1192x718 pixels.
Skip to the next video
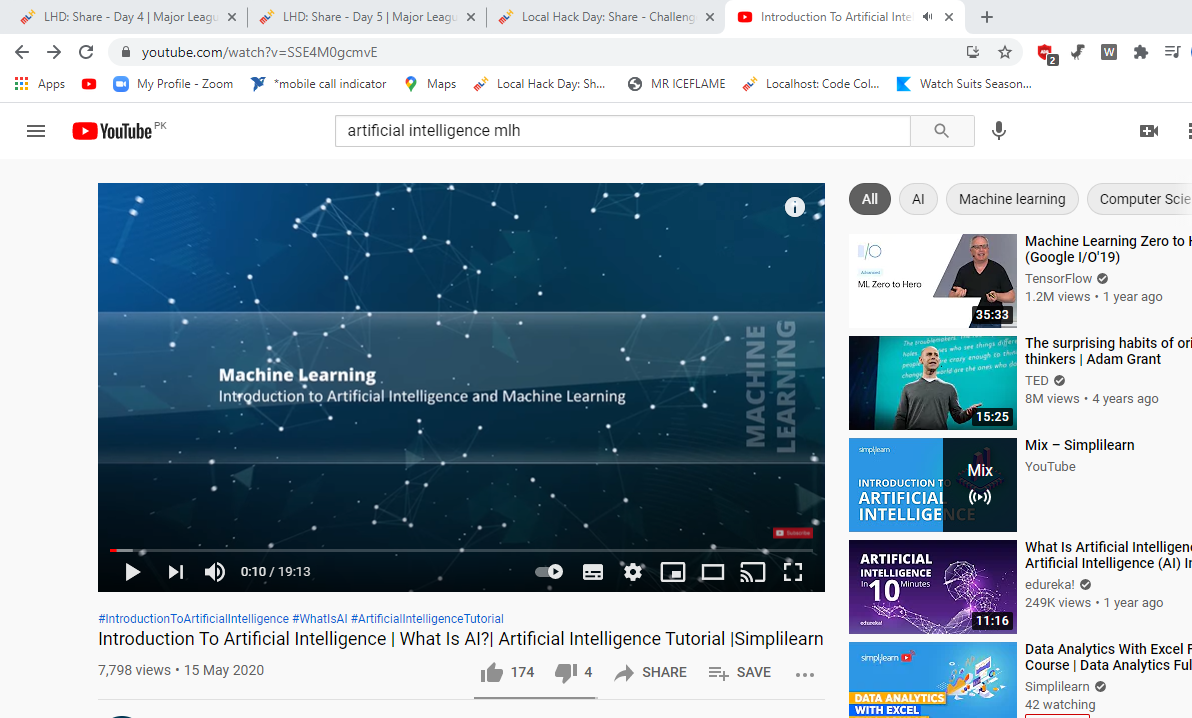(176, 572)
